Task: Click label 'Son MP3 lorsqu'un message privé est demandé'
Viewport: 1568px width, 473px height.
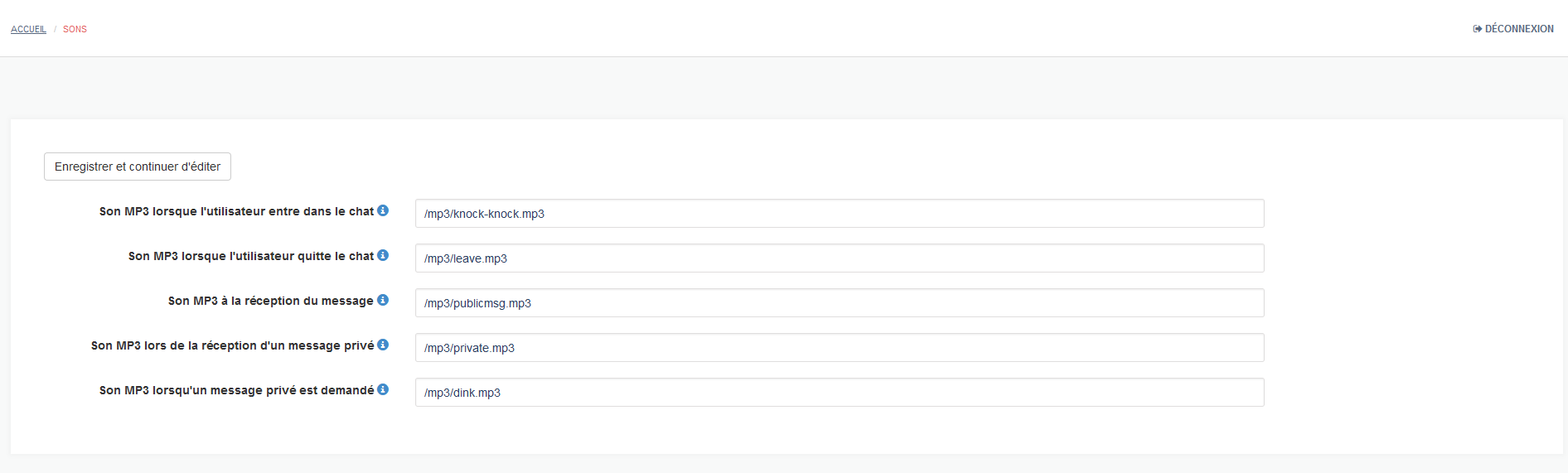Action: point(237,390)
